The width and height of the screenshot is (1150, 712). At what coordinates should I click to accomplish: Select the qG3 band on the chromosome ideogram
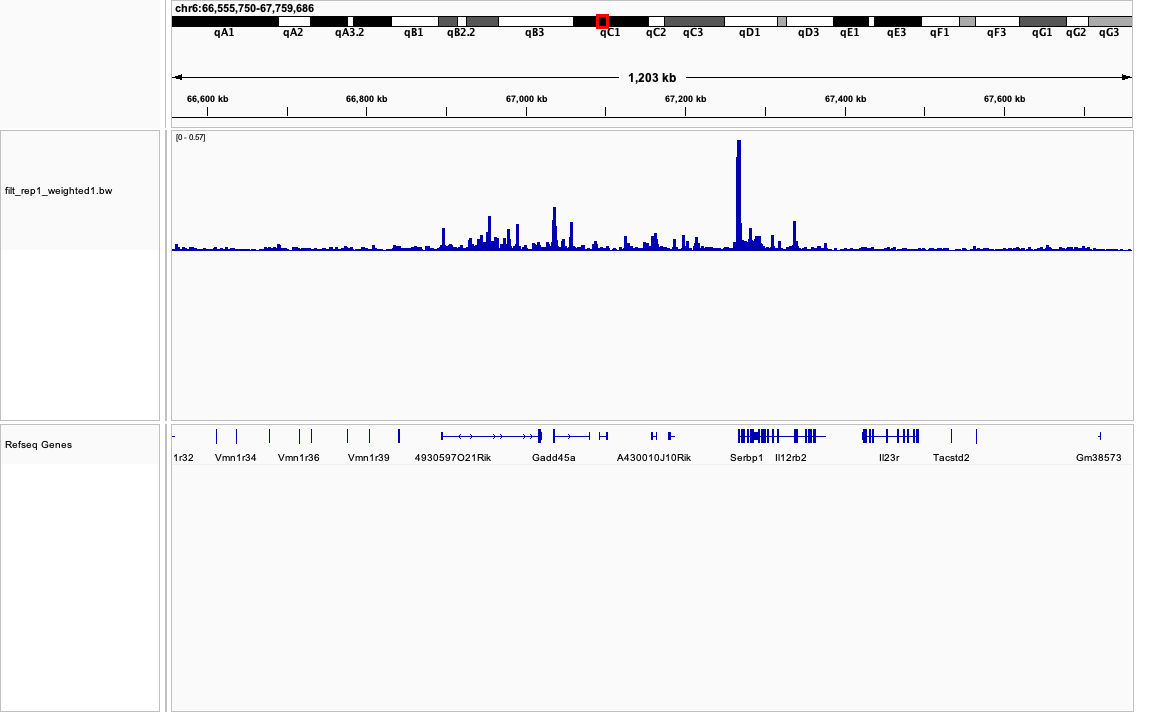(x=1109, y=21)
